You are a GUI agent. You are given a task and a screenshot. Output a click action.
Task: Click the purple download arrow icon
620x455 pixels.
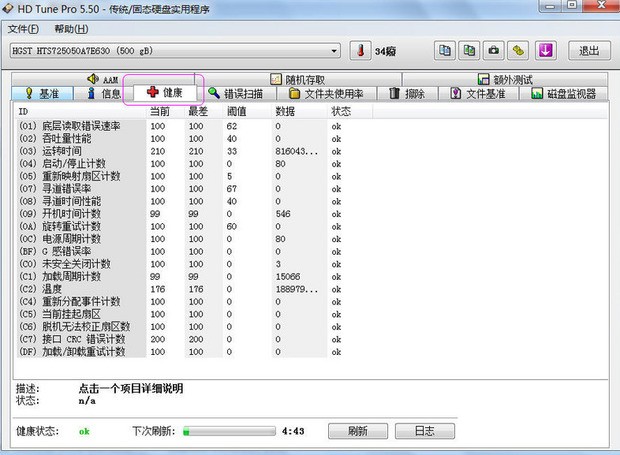pos(546,51)
